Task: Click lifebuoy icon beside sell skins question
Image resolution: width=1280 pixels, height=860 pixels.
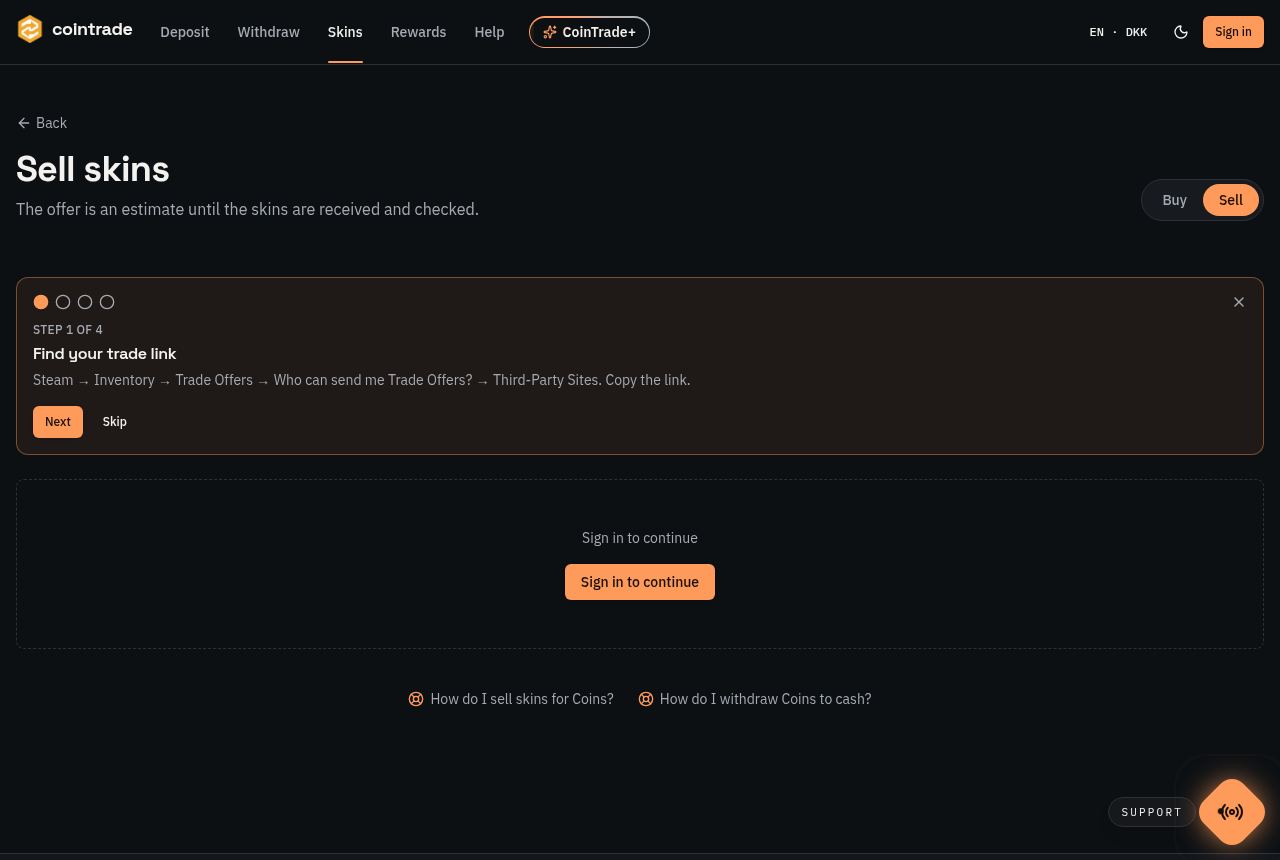Action: pos(416,699)
